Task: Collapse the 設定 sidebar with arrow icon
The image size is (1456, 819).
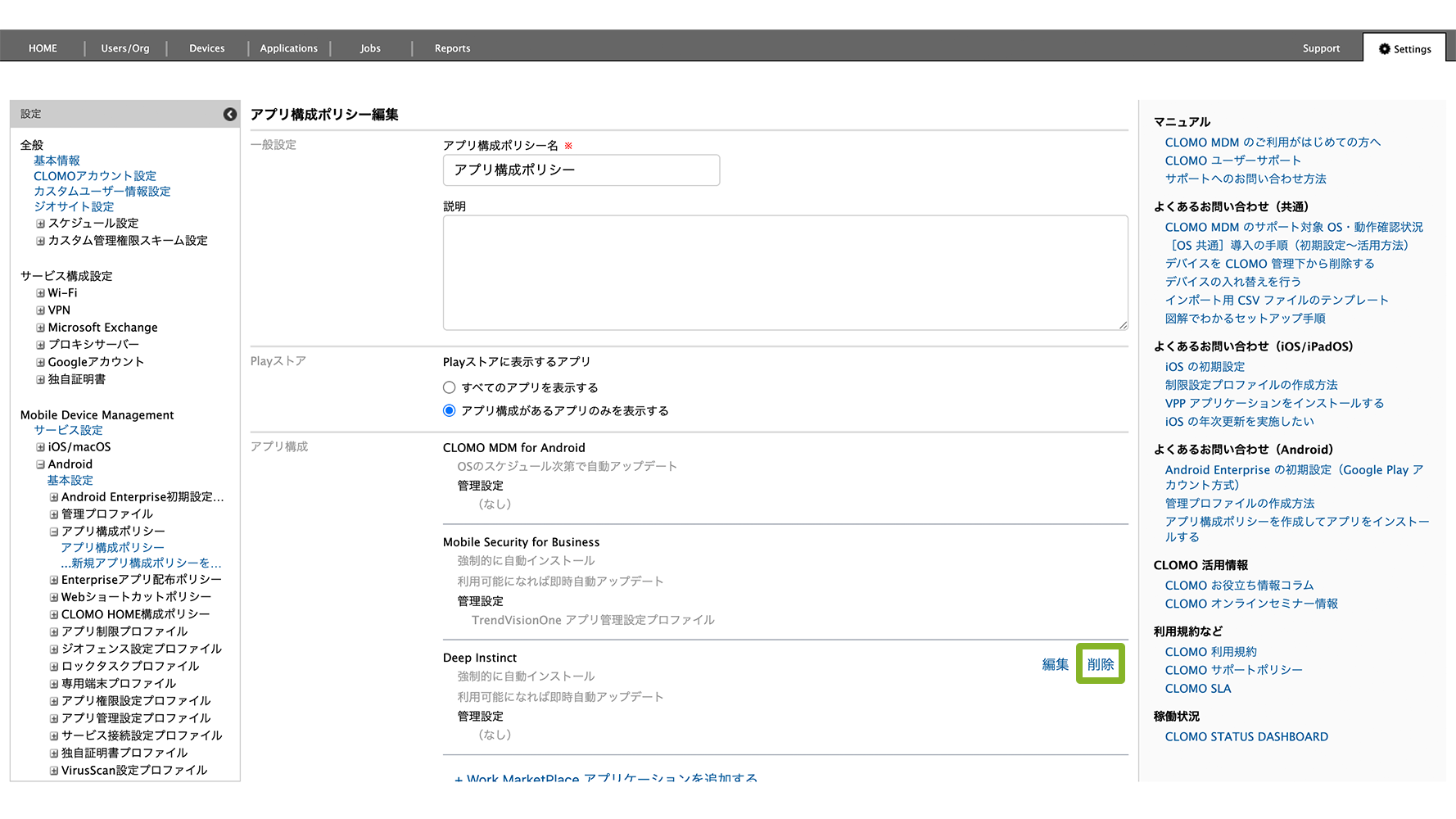Action: tap(230, 115)
